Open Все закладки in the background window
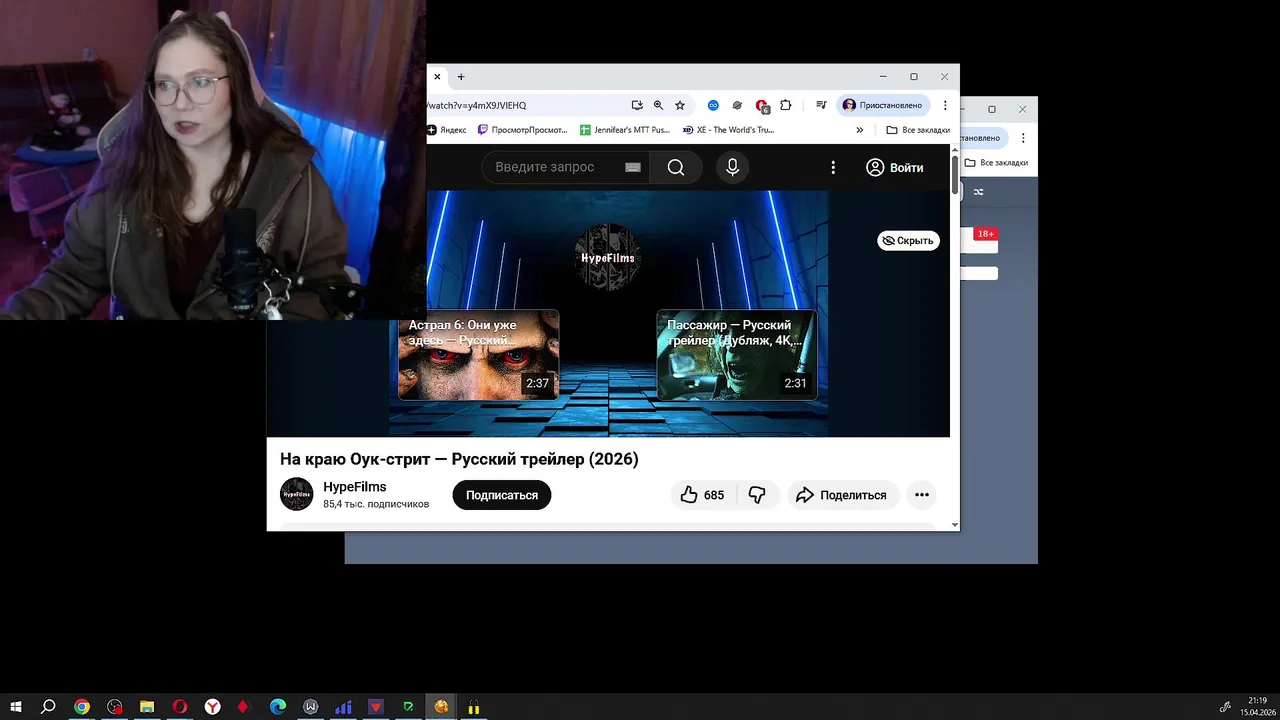The width and height of the screenshot is (1280, 720). (x=997, y=163)
